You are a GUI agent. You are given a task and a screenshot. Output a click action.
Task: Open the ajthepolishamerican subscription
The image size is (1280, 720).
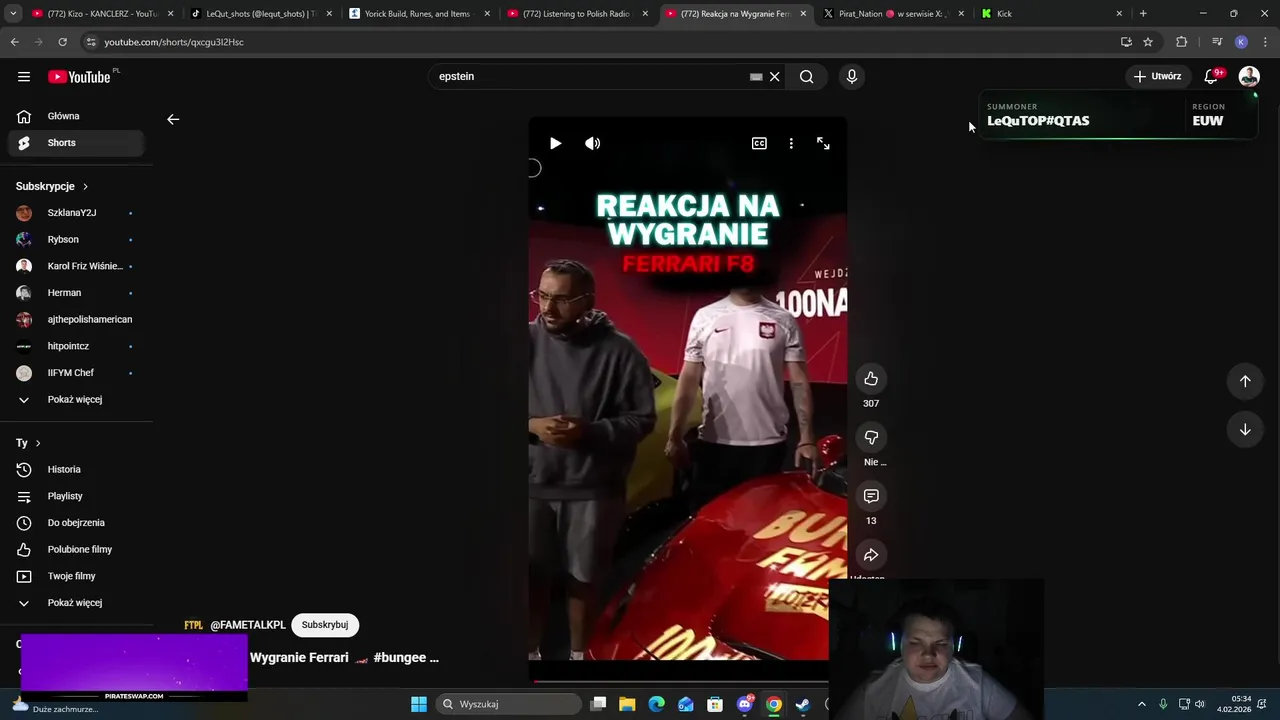76,320
